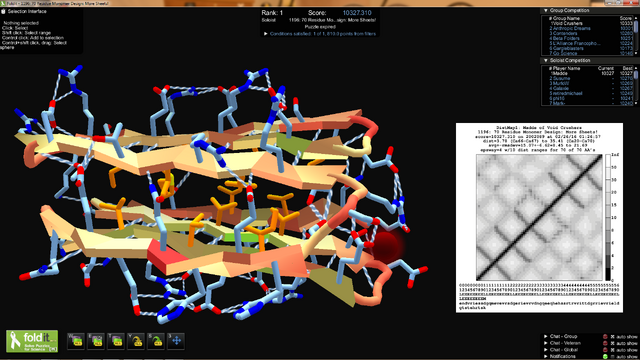Click the red status icon for Chat - Group
Viewport: 640px width, 360px height.
(x=605, y=337)
